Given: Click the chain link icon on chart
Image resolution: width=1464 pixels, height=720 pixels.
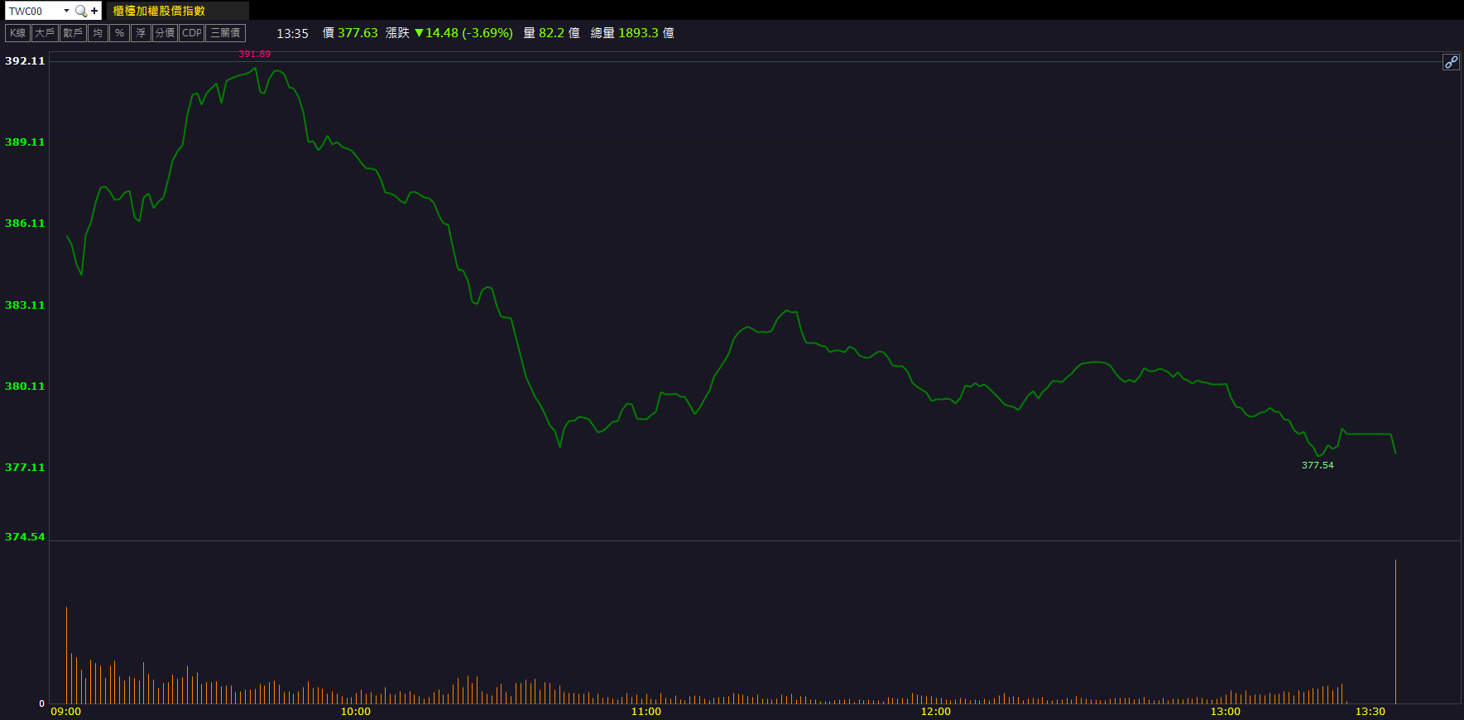Looking at the screenshot, I should (x=1451, y=62).
